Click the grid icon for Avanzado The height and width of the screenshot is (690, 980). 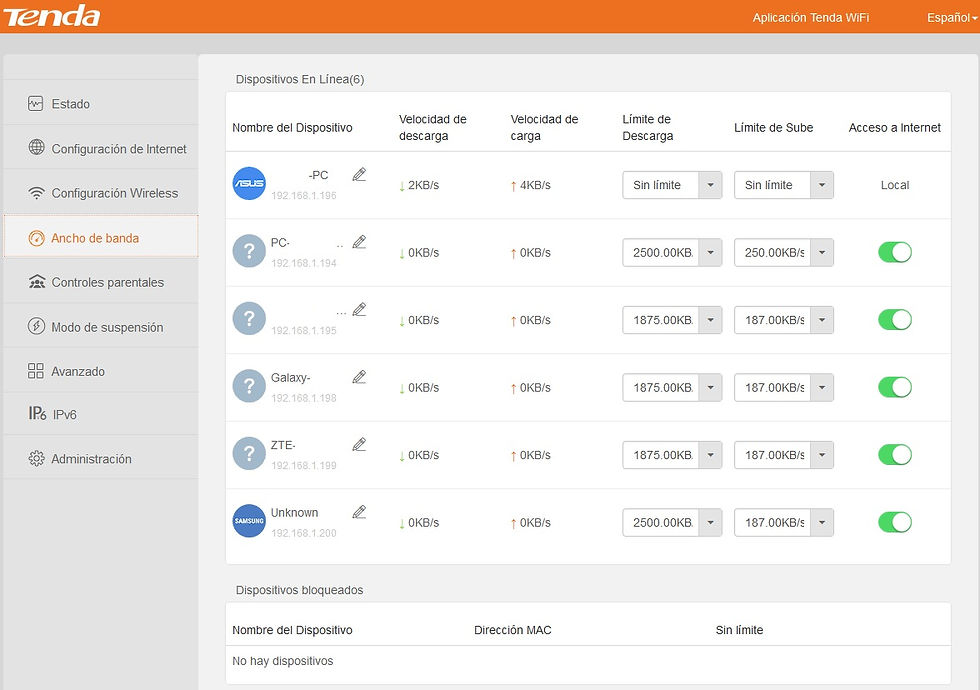[36, 371]
